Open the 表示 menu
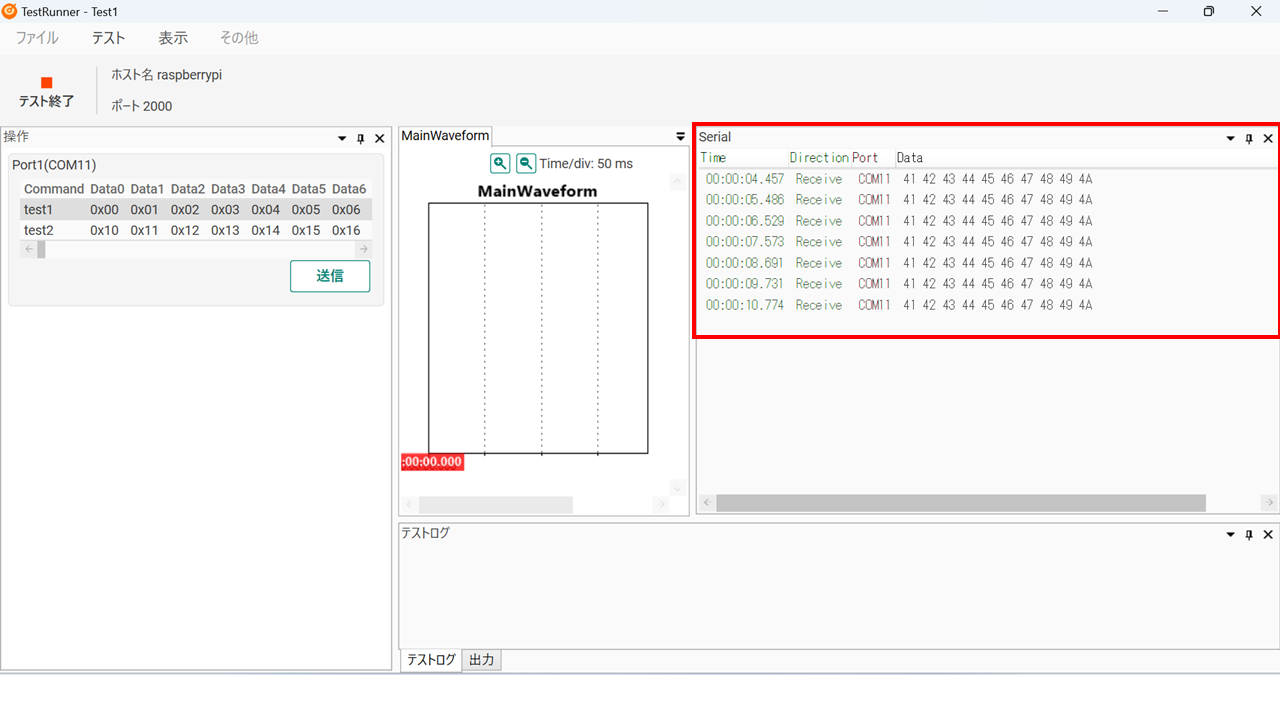The width and height of the screenshot is (1280, 720). coord(173,38)
